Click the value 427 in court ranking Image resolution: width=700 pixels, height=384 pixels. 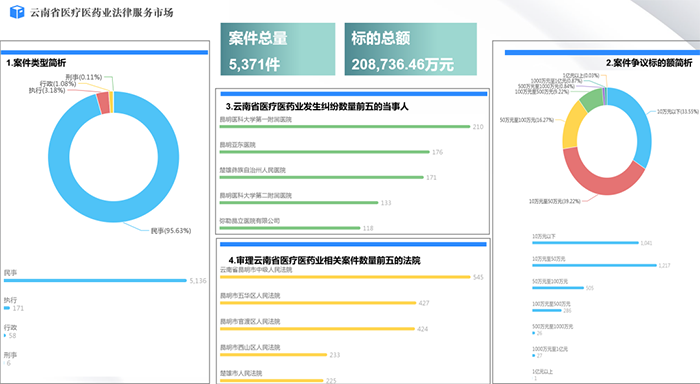(x=424, y=303)
